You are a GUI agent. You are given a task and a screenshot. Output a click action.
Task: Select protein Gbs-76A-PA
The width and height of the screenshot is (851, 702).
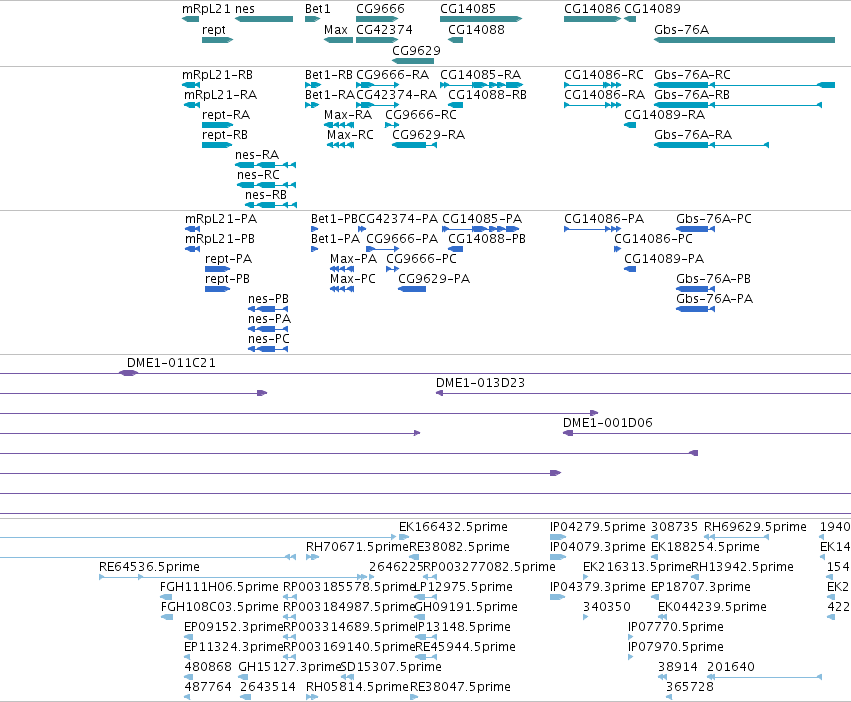click(714, 299)
